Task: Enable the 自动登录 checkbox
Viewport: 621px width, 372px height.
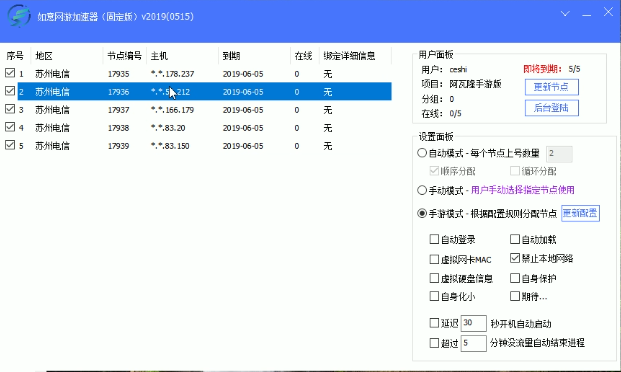Action: point(434,239)
